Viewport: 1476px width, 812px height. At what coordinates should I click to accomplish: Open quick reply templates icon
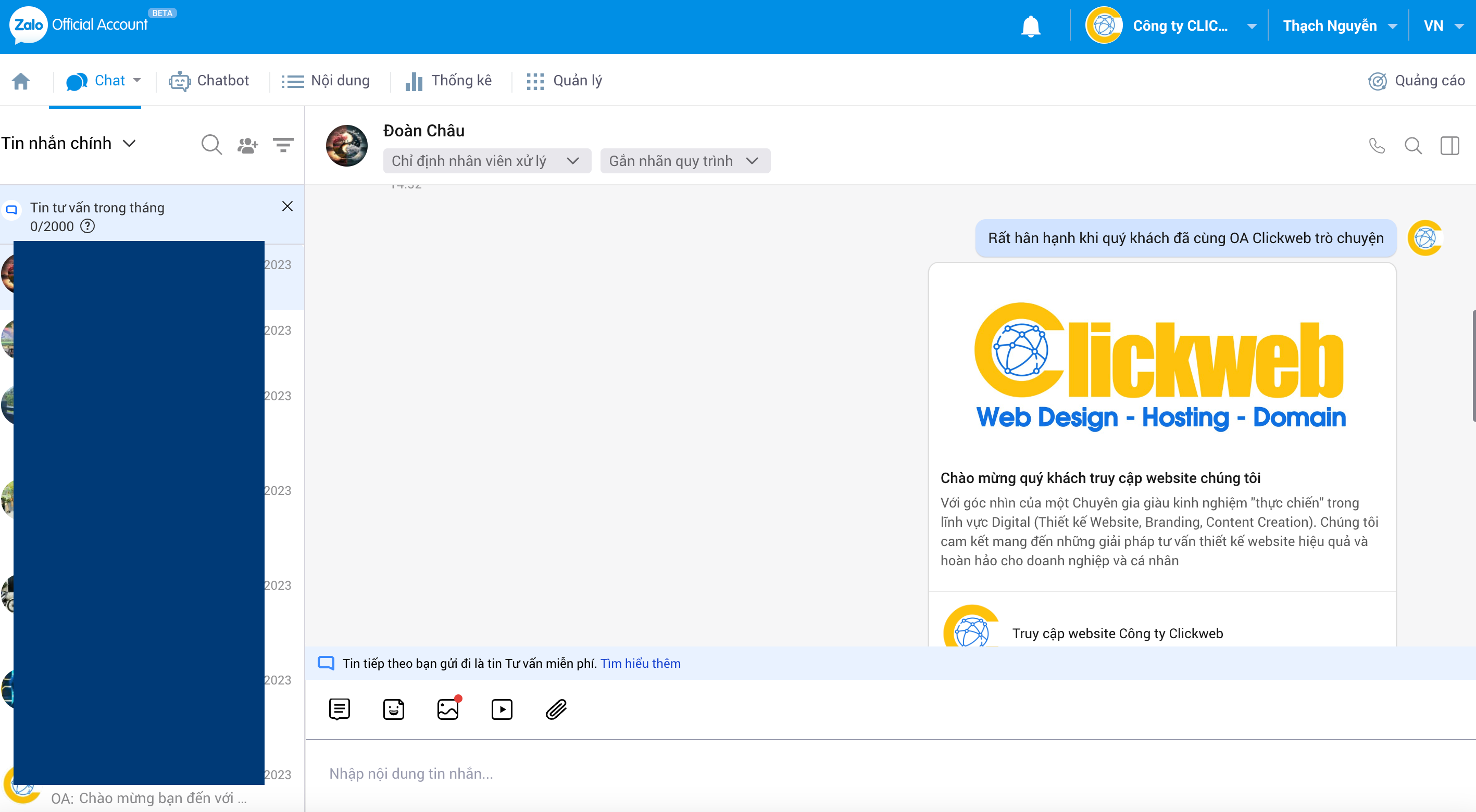coord(340,709)
